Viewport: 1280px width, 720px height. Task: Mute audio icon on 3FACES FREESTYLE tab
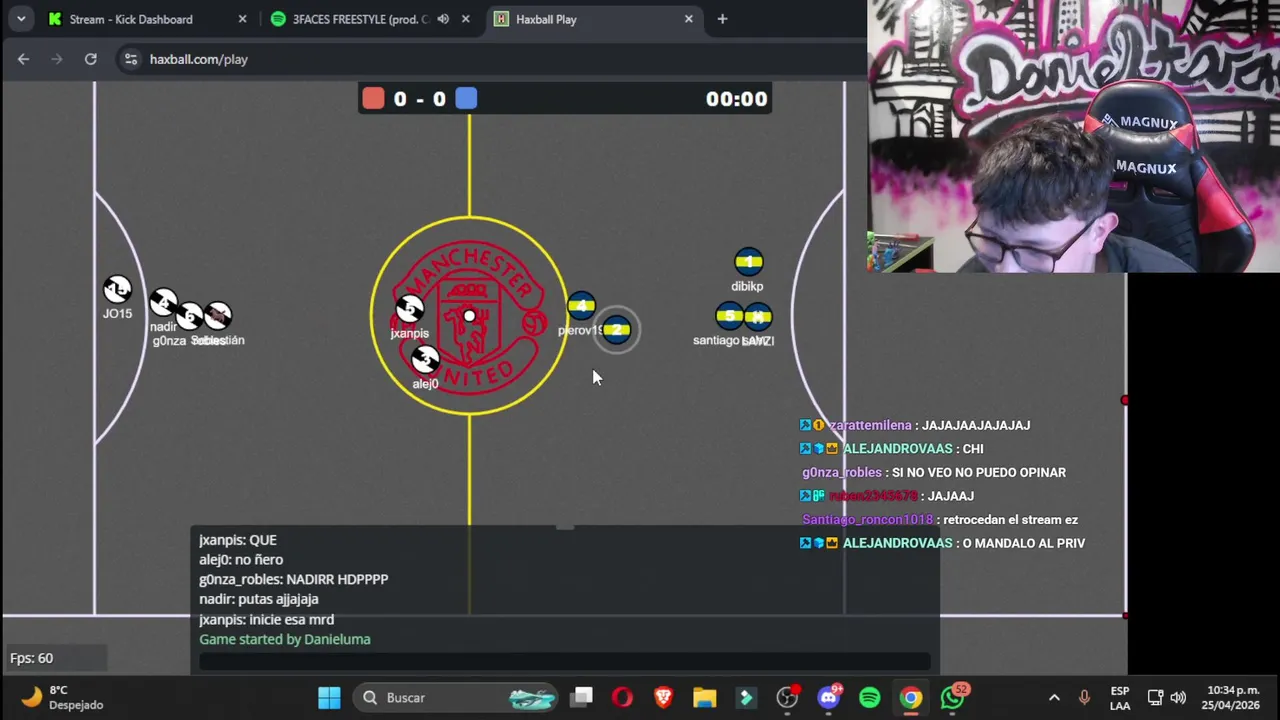click(443, 19)
